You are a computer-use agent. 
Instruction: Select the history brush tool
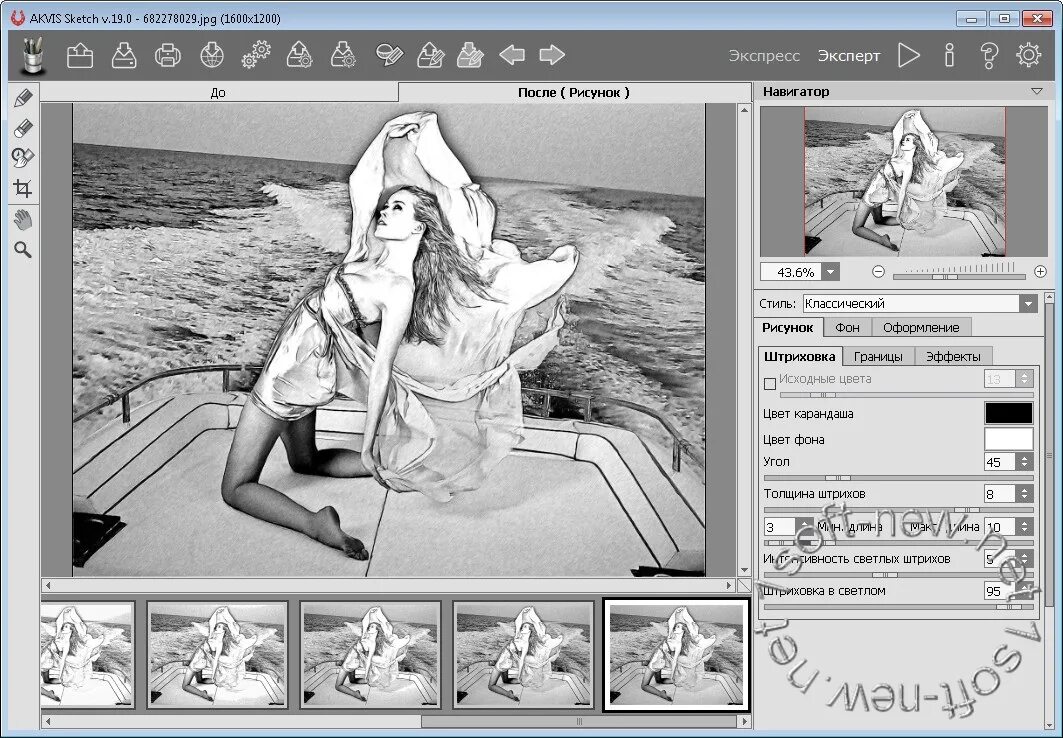(x=23, y=158)
